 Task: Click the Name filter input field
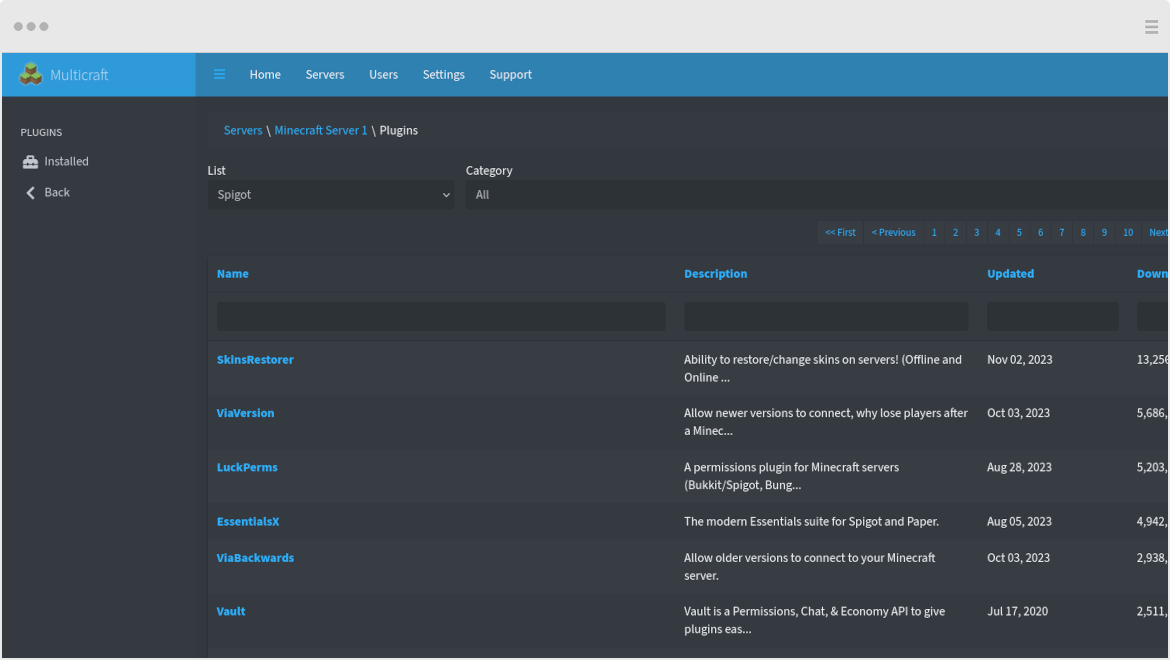pos(441,316)
